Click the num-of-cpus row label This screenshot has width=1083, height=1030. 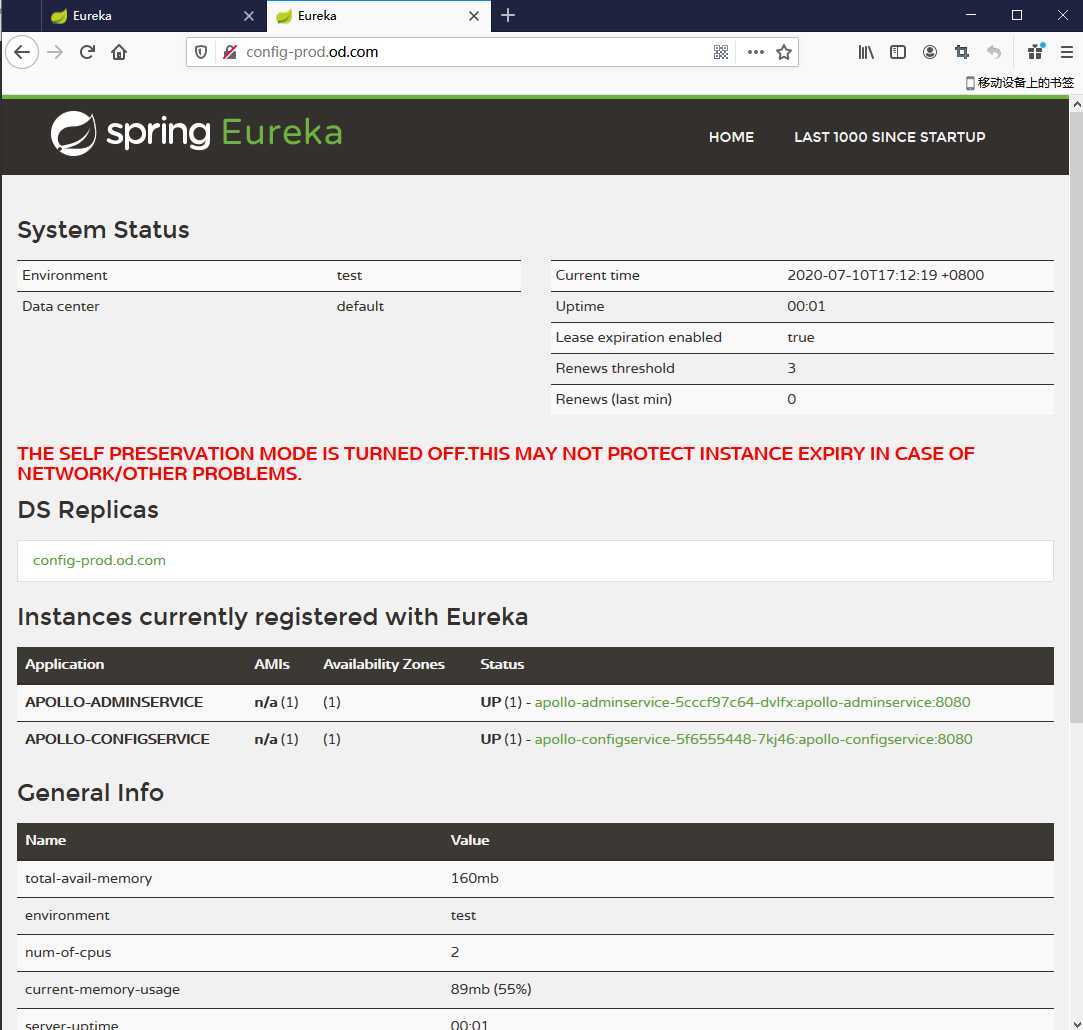[x=68, y=952]
